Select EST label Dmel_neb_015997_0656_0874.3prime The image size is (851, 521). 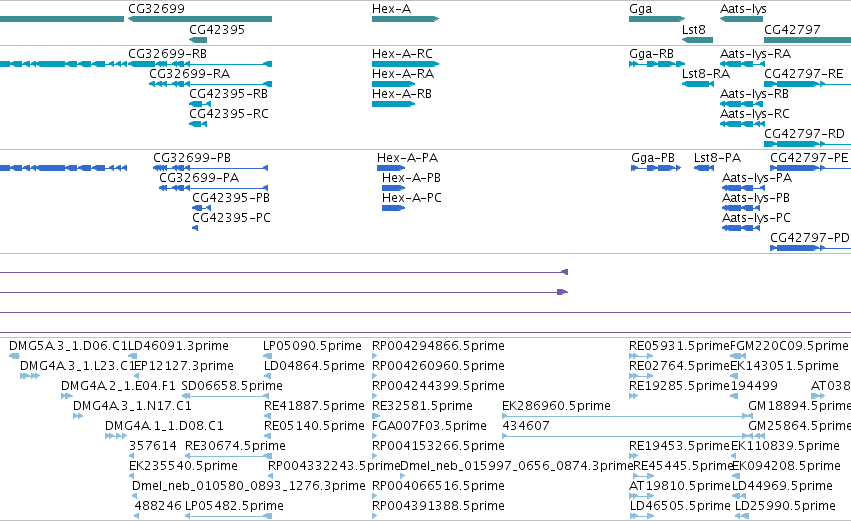point(517,466)
